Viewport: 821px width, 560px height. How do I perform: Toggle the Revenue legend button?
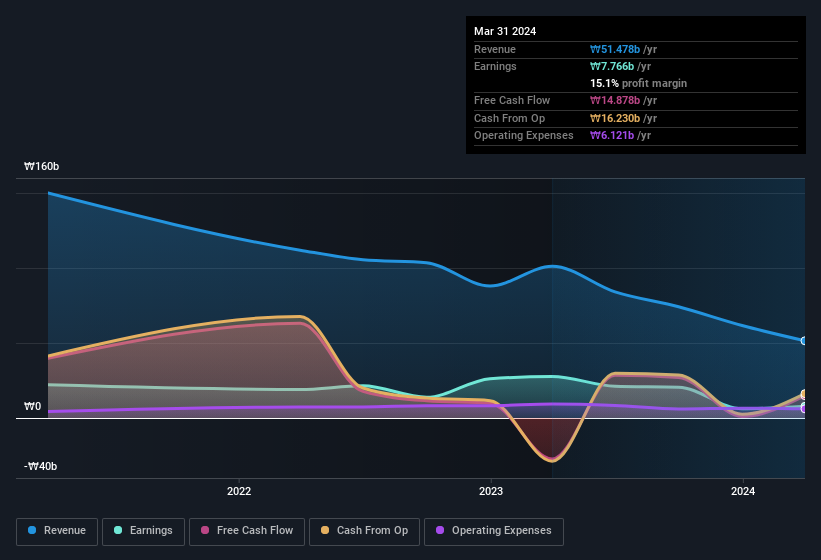[x=57, y=531]
